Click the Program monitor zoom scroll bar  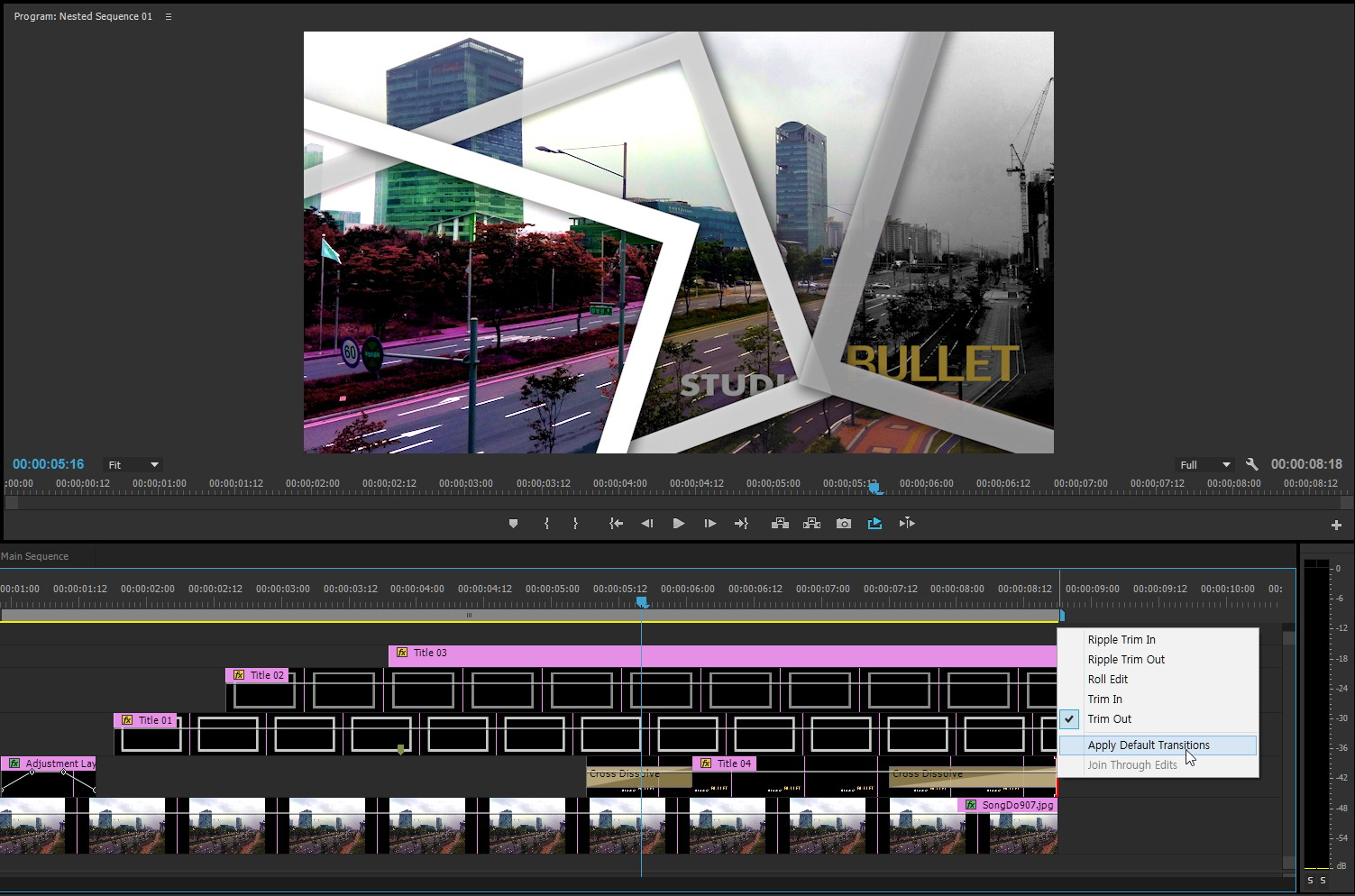[677, 503]
